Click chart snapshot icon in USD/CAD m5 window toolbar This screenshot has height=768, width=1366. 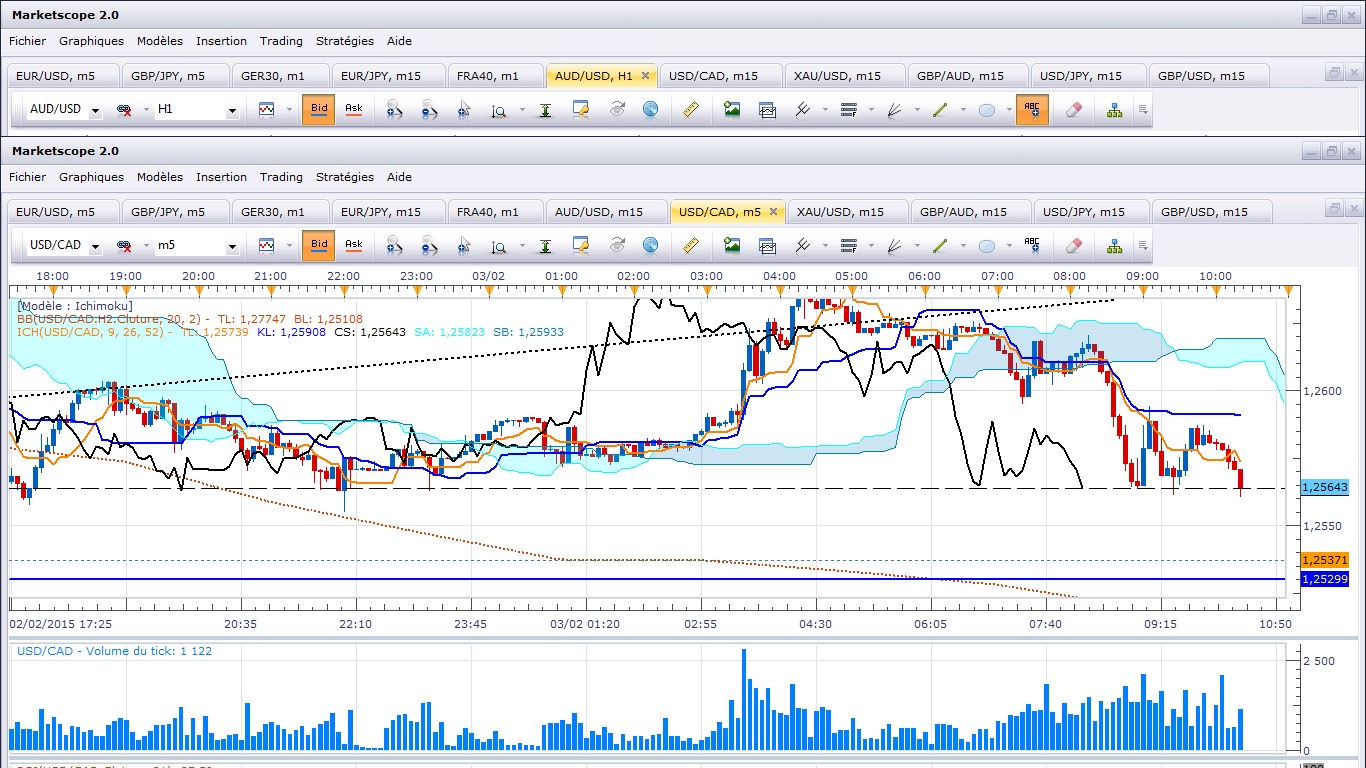(767, 245)
